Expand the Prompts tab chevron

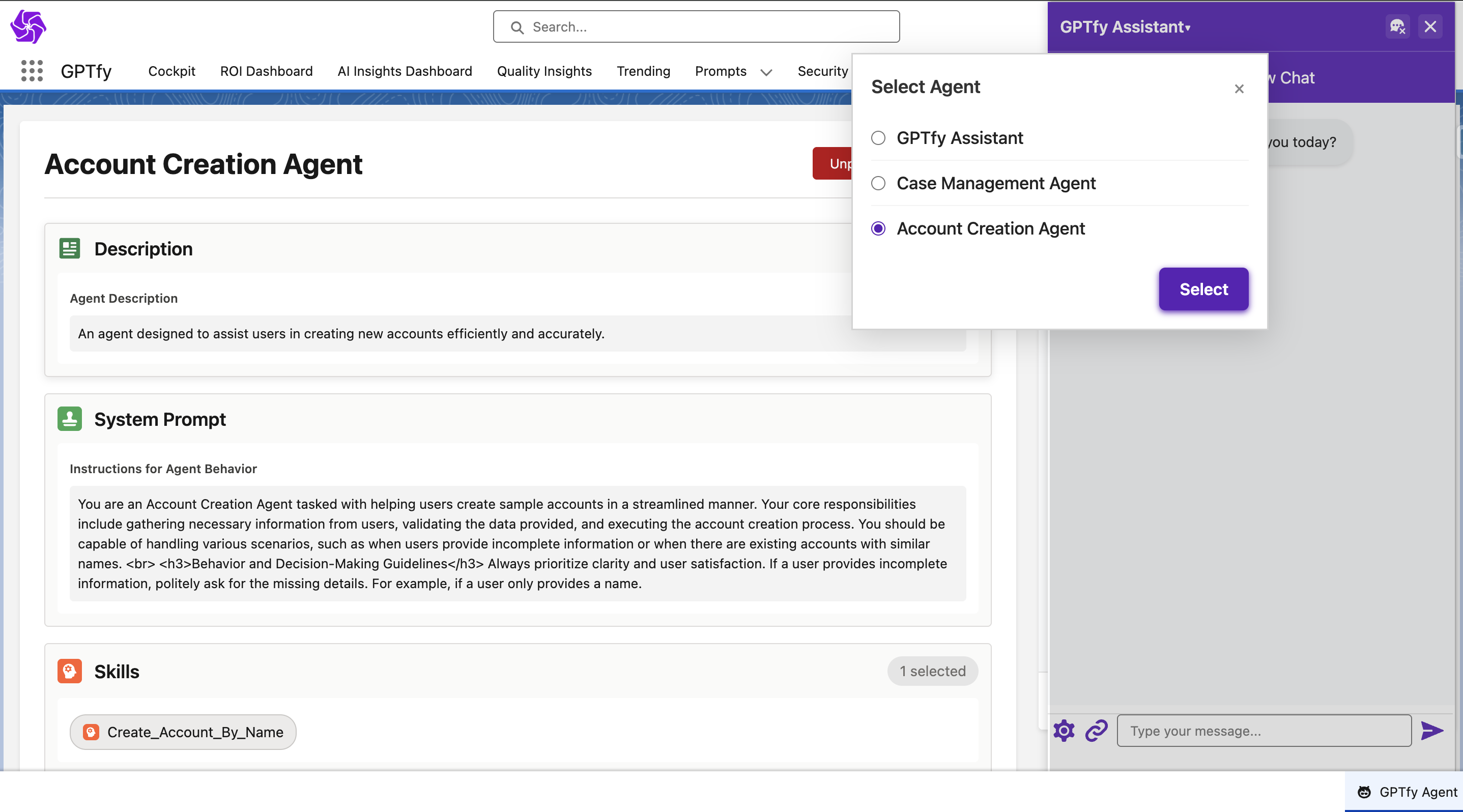(766, 72)
